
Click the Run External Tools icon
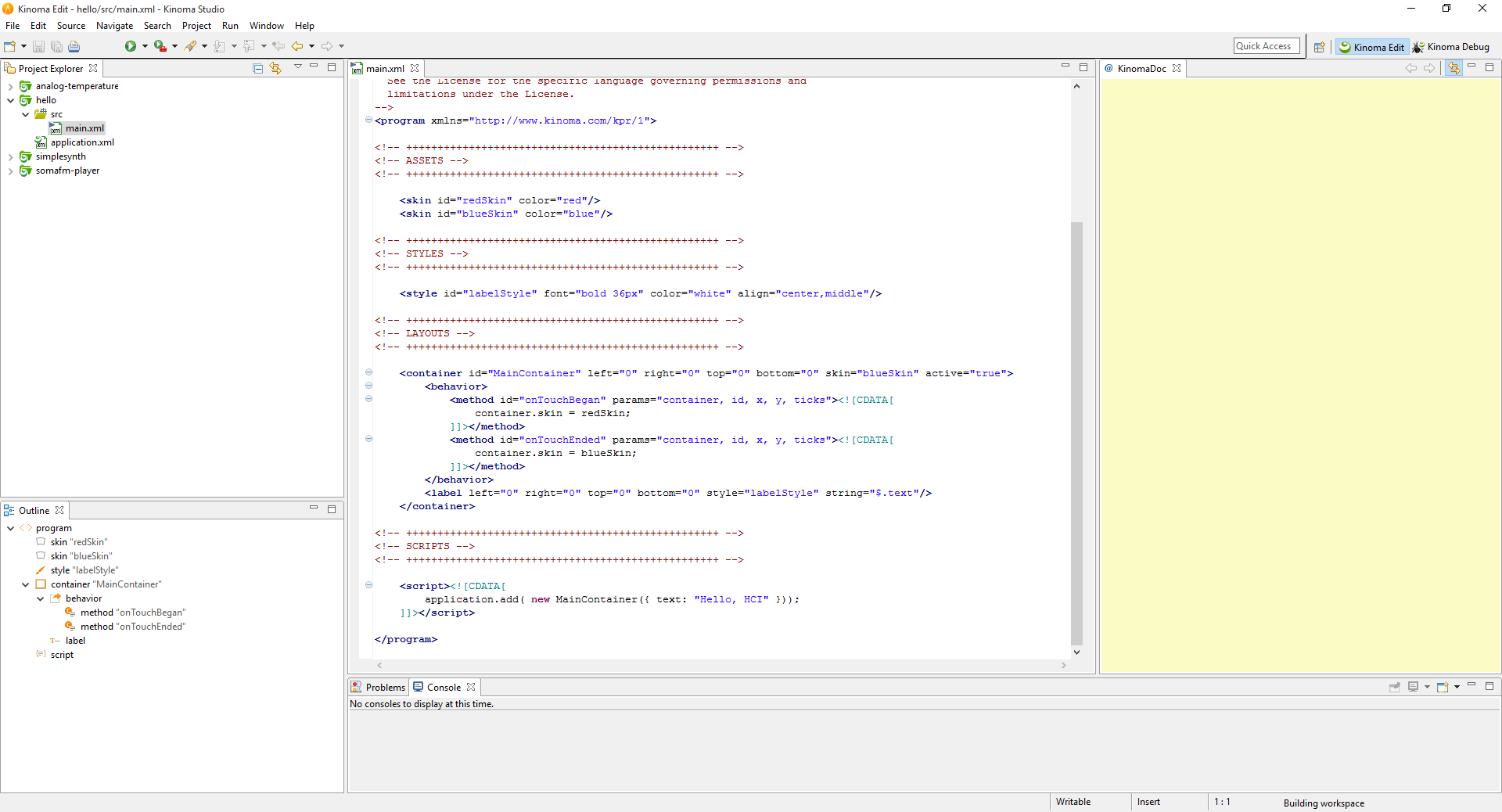[160, 47]
